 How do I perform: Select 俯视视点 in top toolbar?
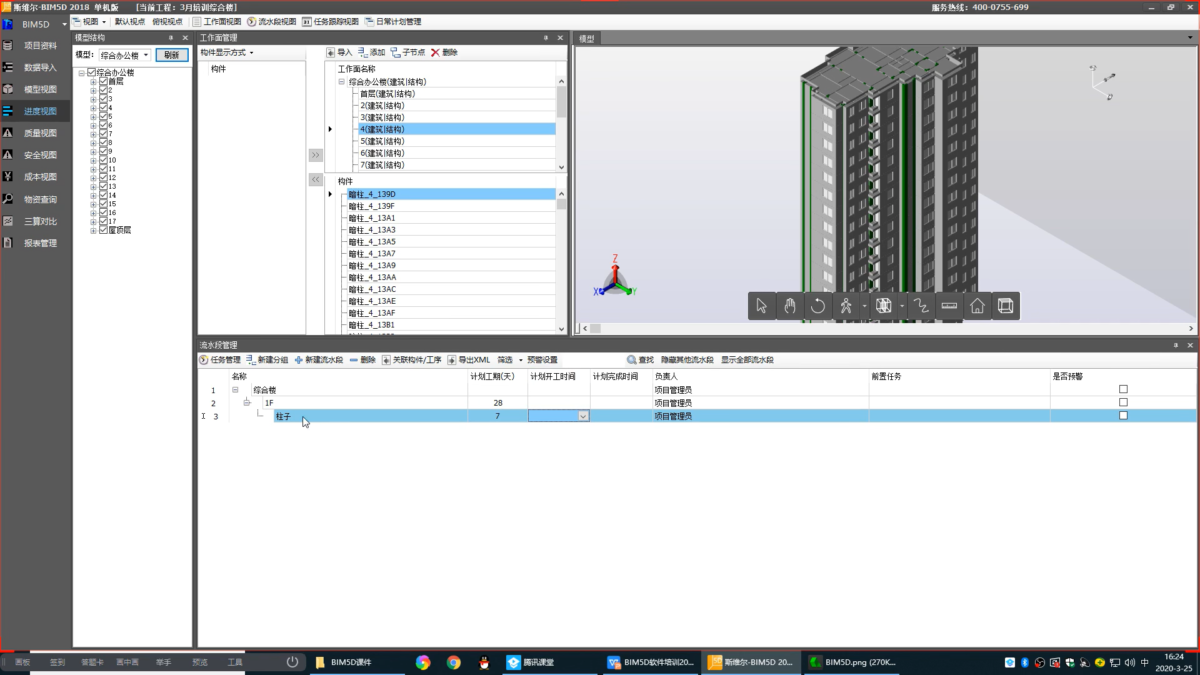tap(167, 21)
